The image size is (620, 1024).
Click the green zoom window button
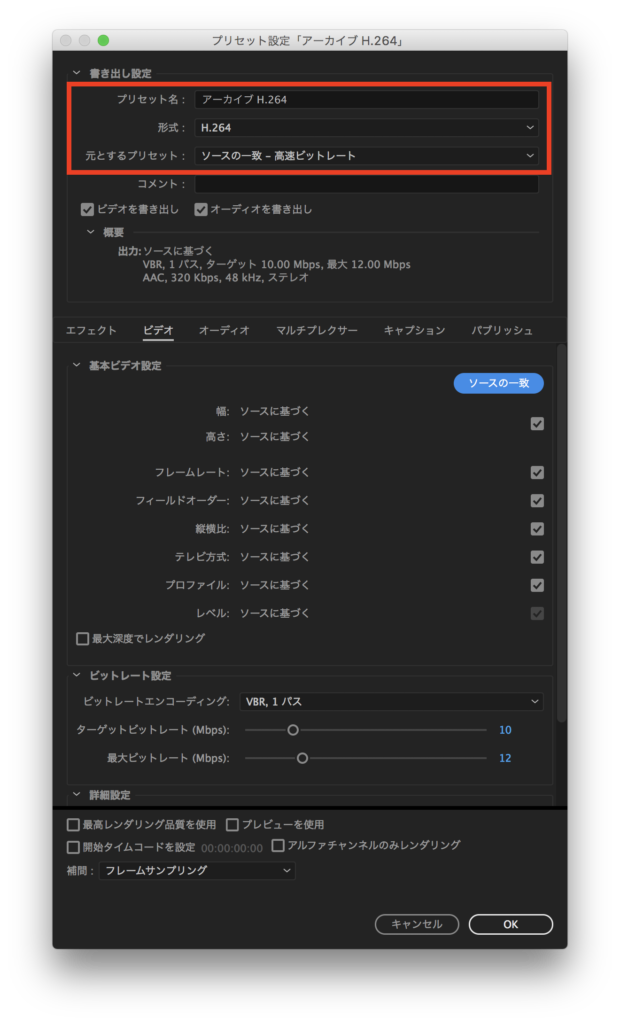103,40
